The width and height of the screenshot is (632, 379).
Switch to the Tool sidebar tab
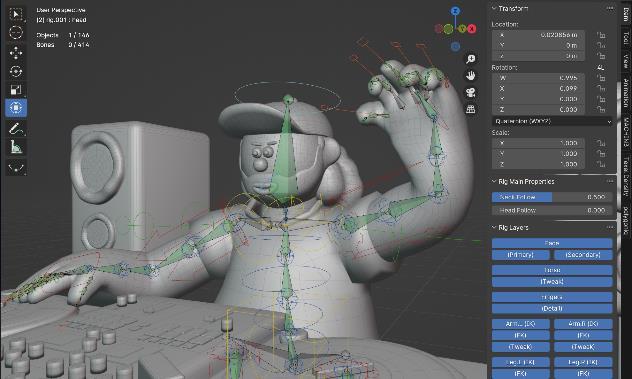pyautogui.click(x=626, y=38)
